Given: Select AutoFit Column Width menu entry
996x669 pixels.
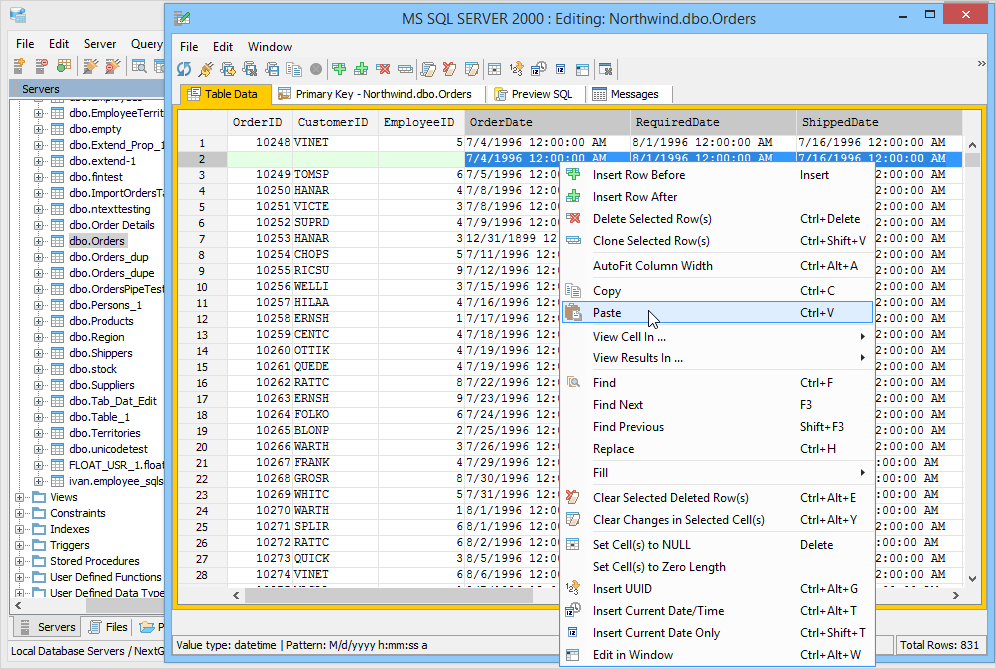Looking at the screenshot, I should (717, 266).
